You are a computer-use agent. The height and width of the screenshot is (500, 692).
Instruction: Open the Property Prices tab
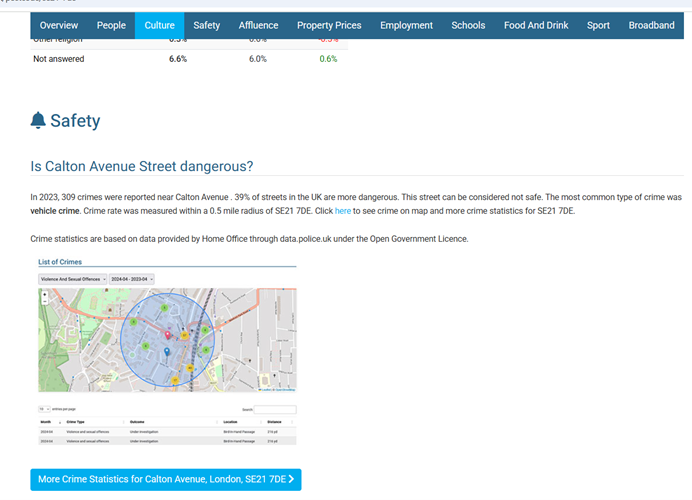[331, 25]
